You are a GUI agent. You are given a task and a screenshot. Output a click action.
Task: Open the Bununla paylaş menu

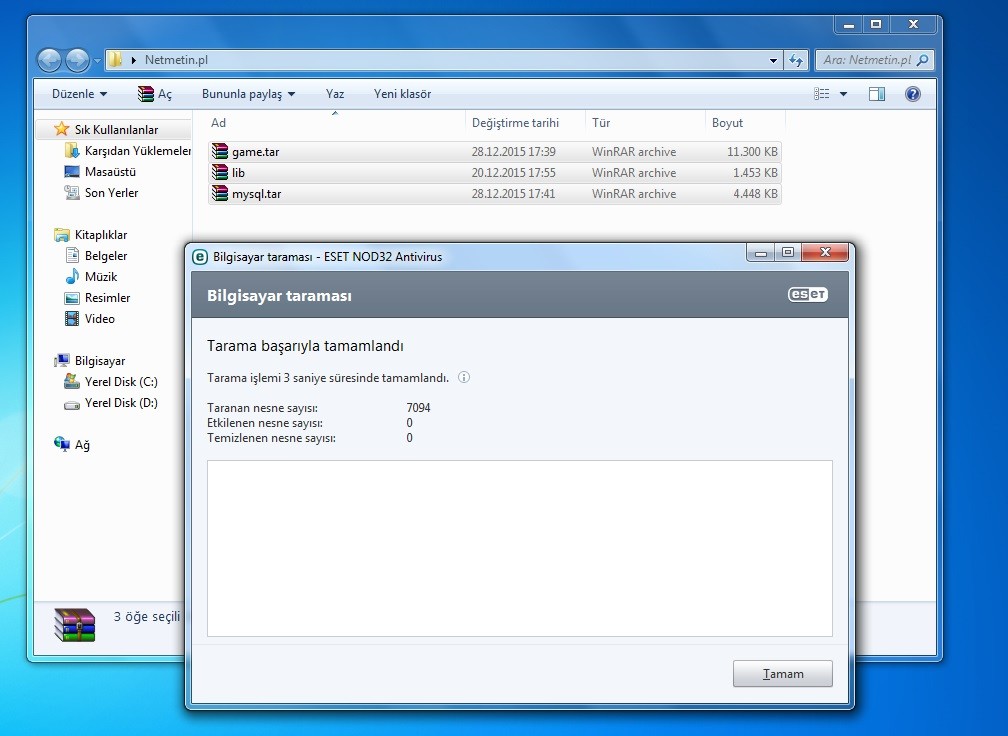[248, 94]
